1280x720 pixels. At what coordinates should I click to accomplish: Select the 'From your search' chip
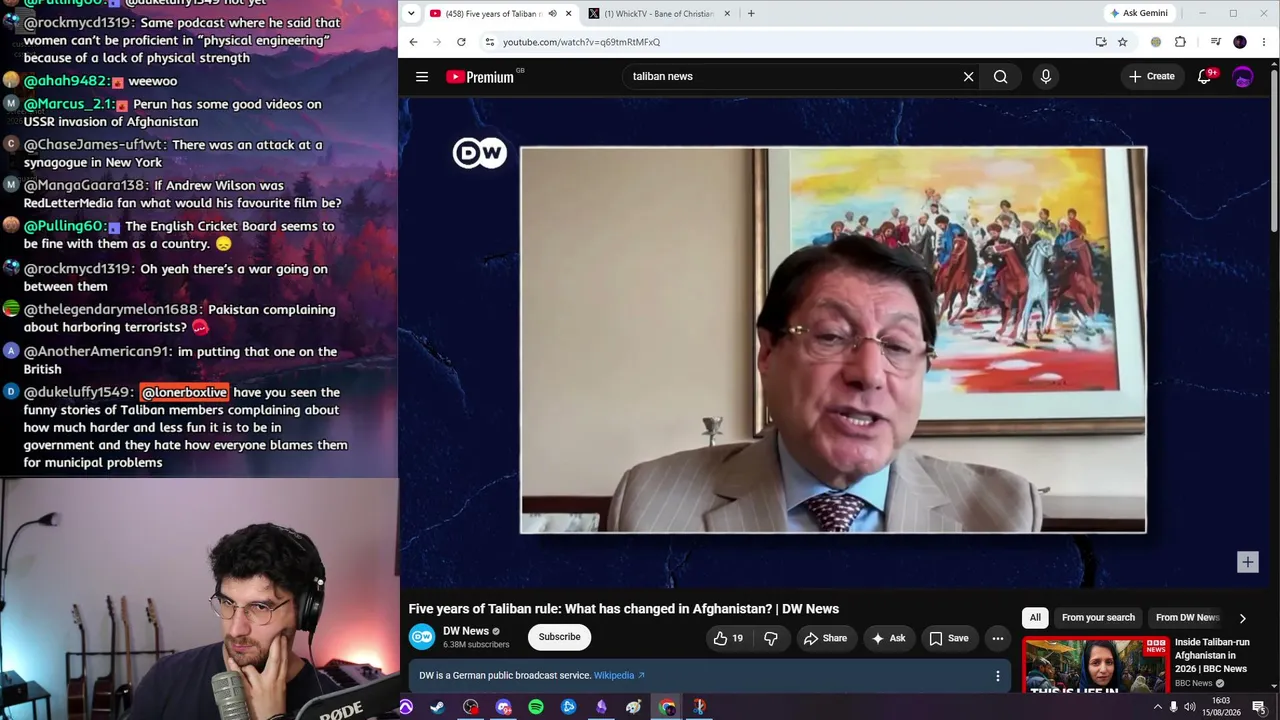tap(1098, 618)
